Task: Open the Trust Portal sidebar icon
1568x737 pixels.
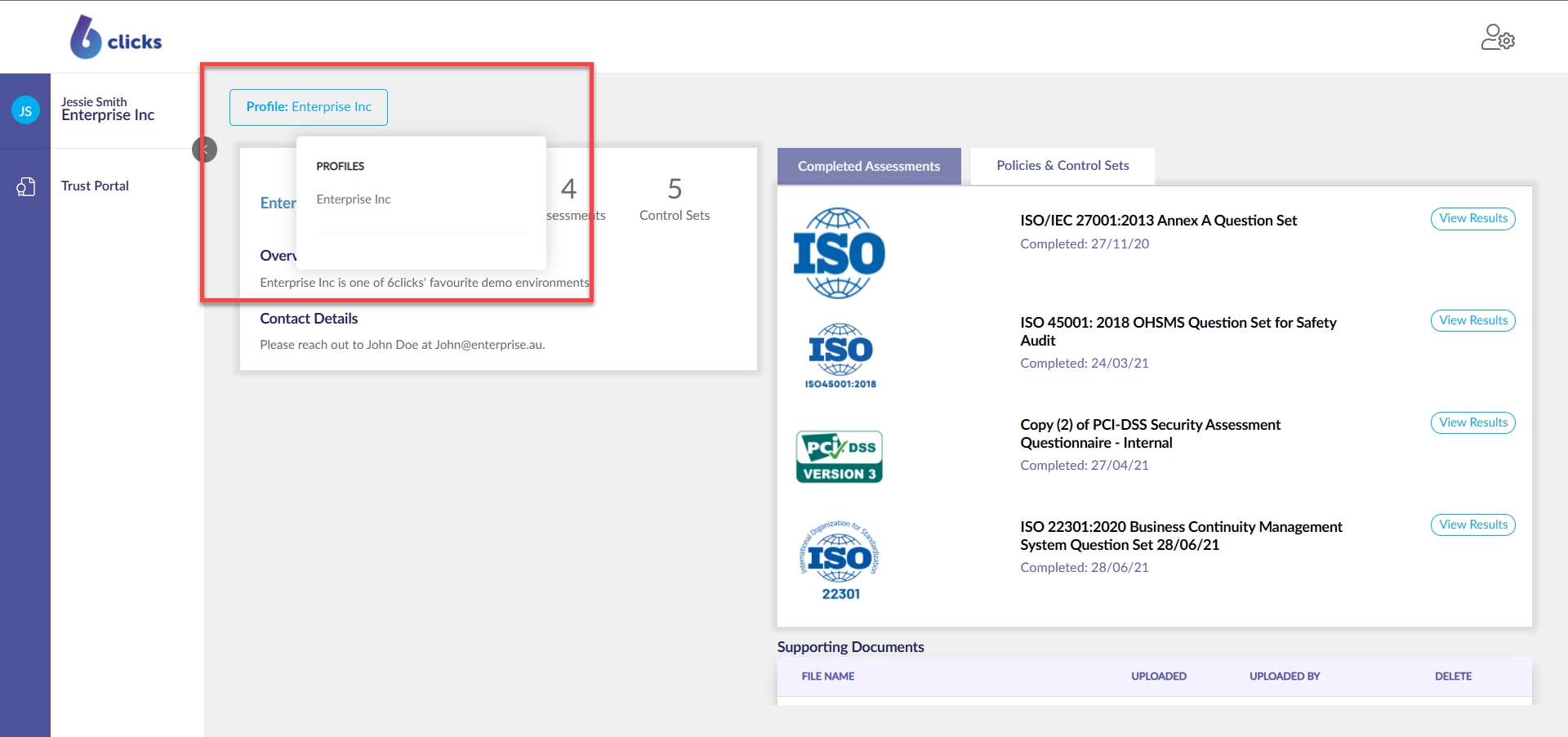Action: pos(25,187)
